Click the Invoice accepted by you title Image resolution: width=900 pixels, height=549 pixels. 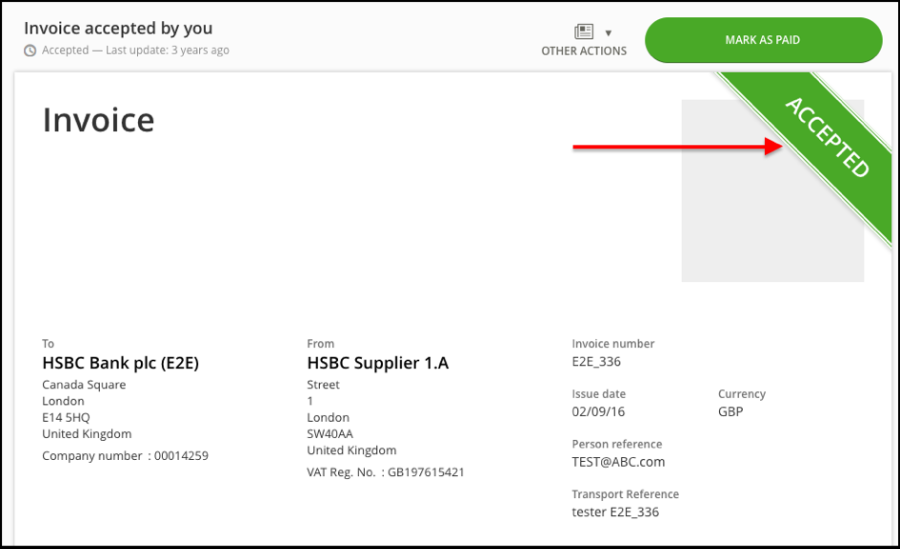point(118,28)
